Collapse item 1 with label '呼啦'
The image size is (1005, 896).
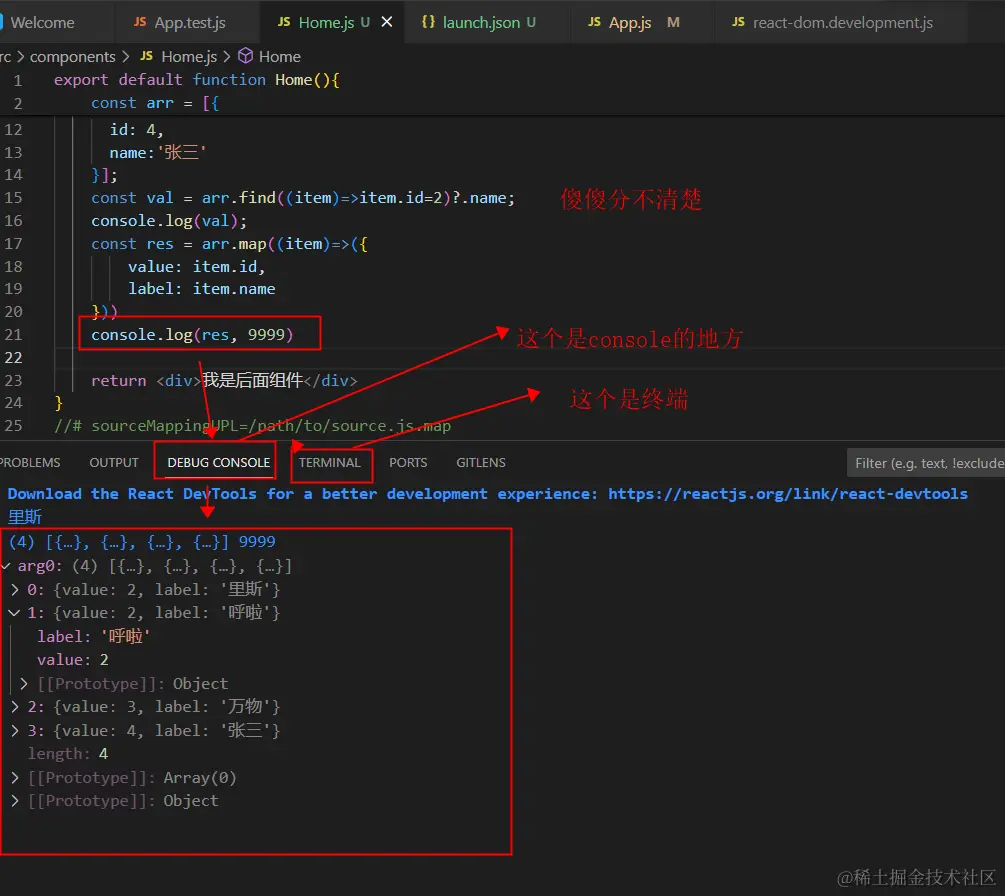[x=15, y=613]
